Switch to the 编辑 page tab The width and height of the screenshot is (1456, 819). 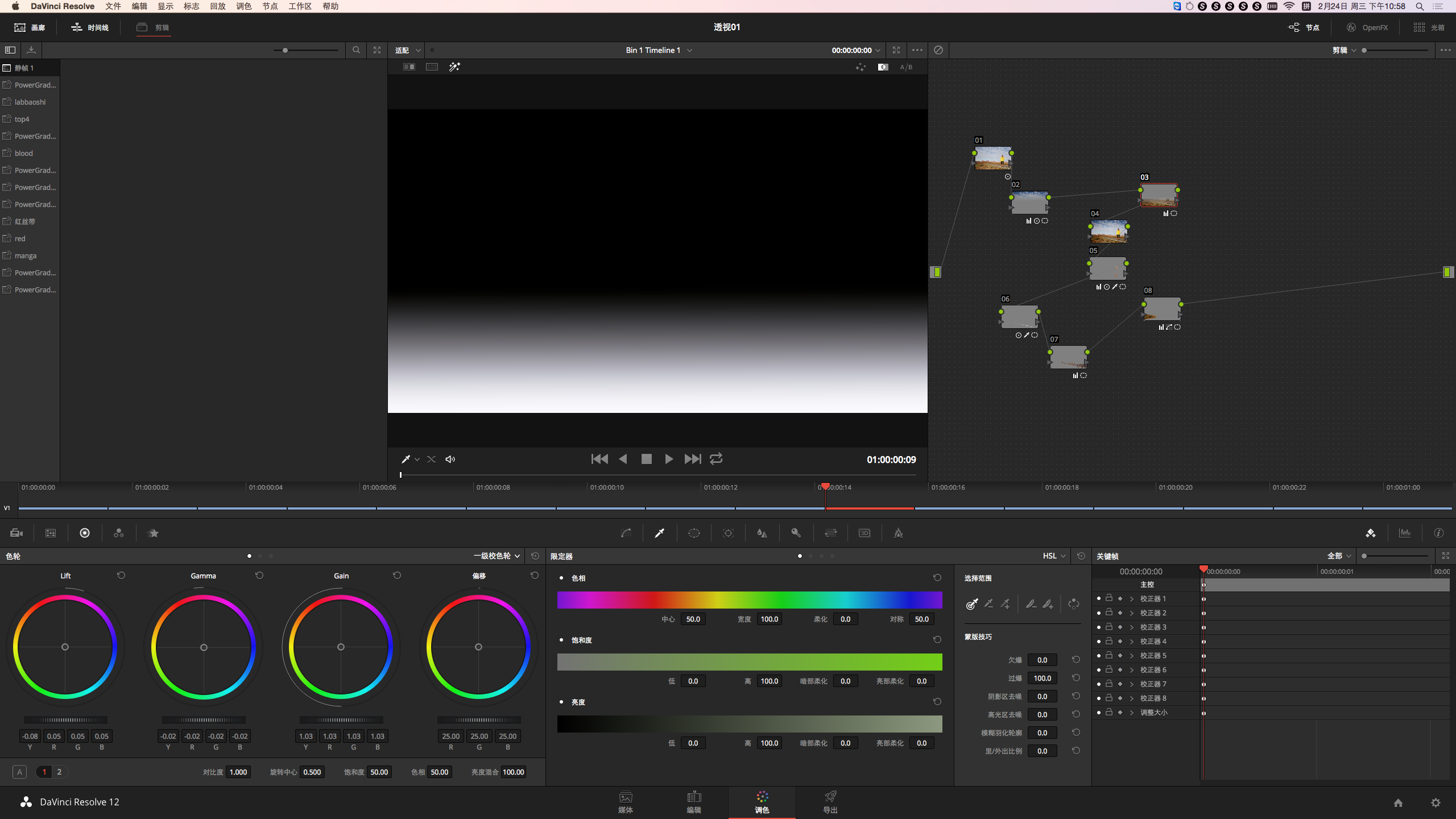[x=694, y=803]
